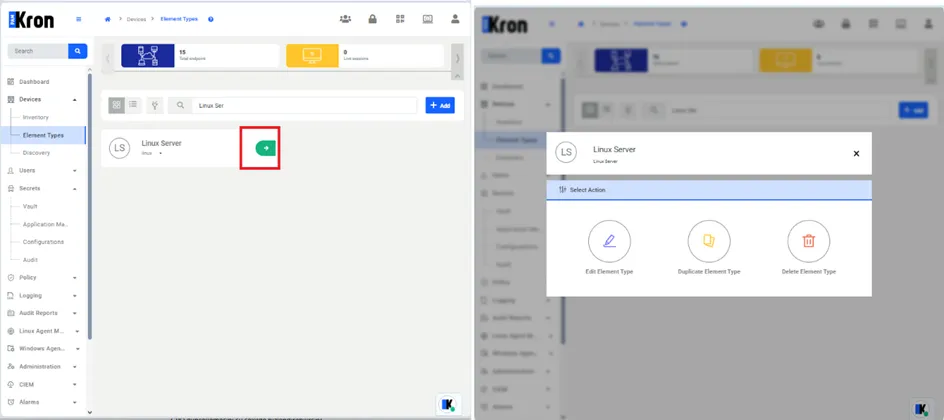Open the Kron chat widget icon, left panel bottom
Image resolution: width=944 pixels, height=420 pixels.
[448, 404]
